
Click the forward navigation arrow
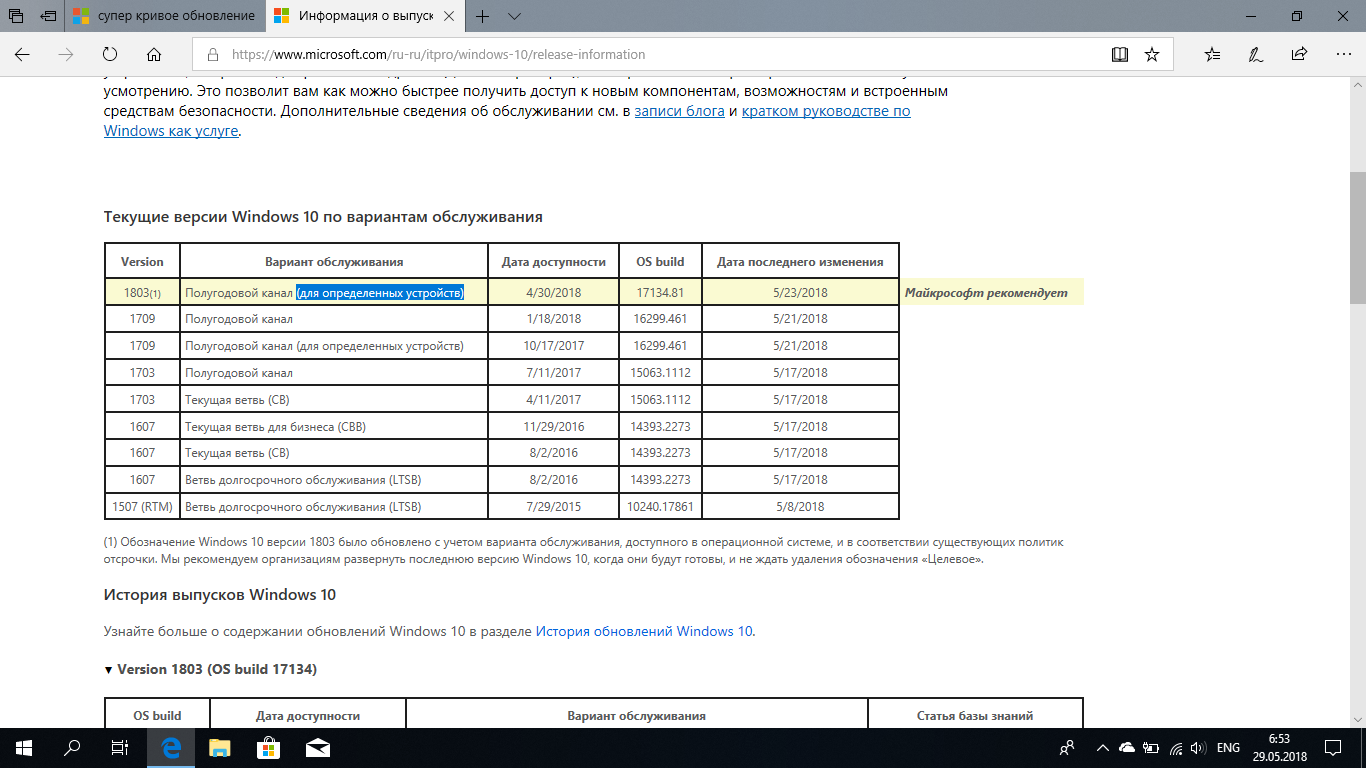pyautogui.click(x=66, y=54)
